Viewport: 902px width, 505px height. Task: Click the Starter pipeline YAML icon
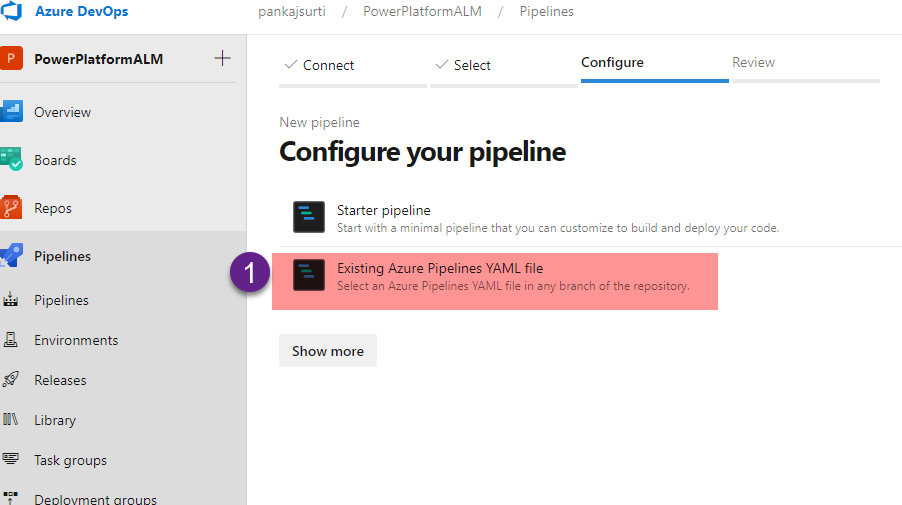309,217
